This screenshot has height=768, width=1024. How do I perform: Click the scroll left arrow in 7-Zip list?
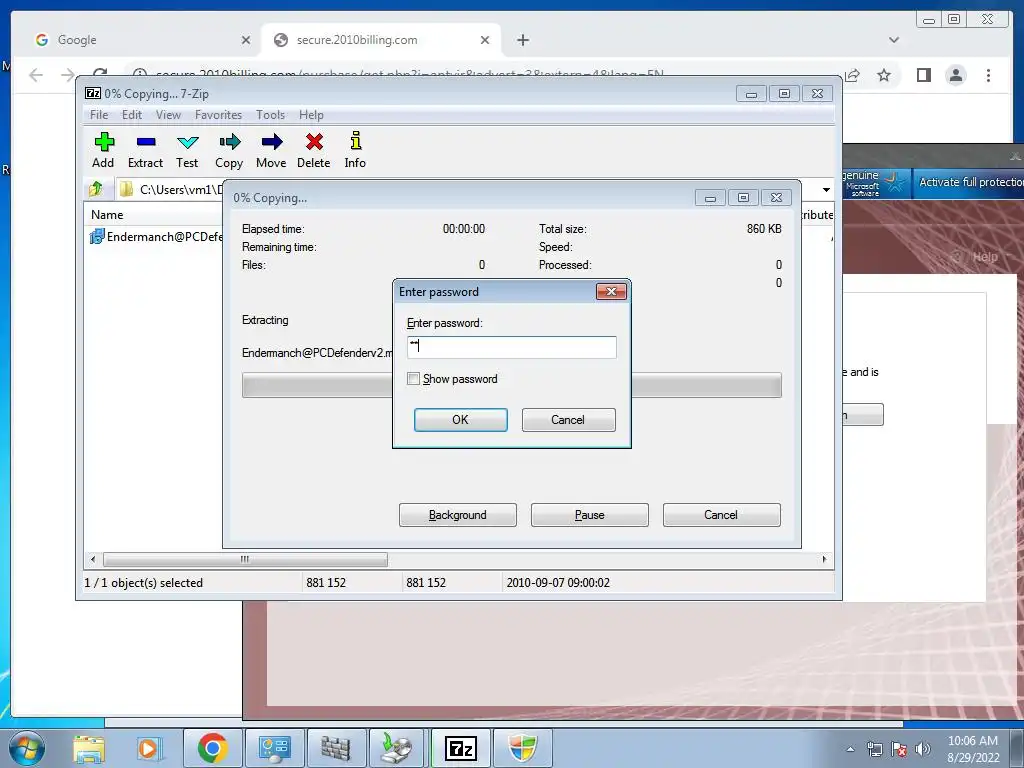click(93, 560)
